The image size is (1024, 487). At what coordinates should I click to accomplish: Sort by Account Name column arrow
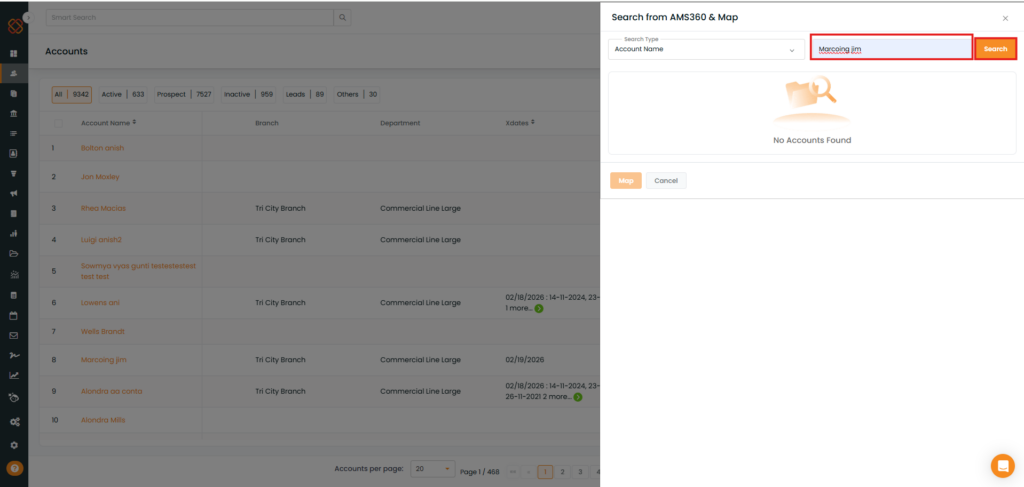[x=134, y=123]
